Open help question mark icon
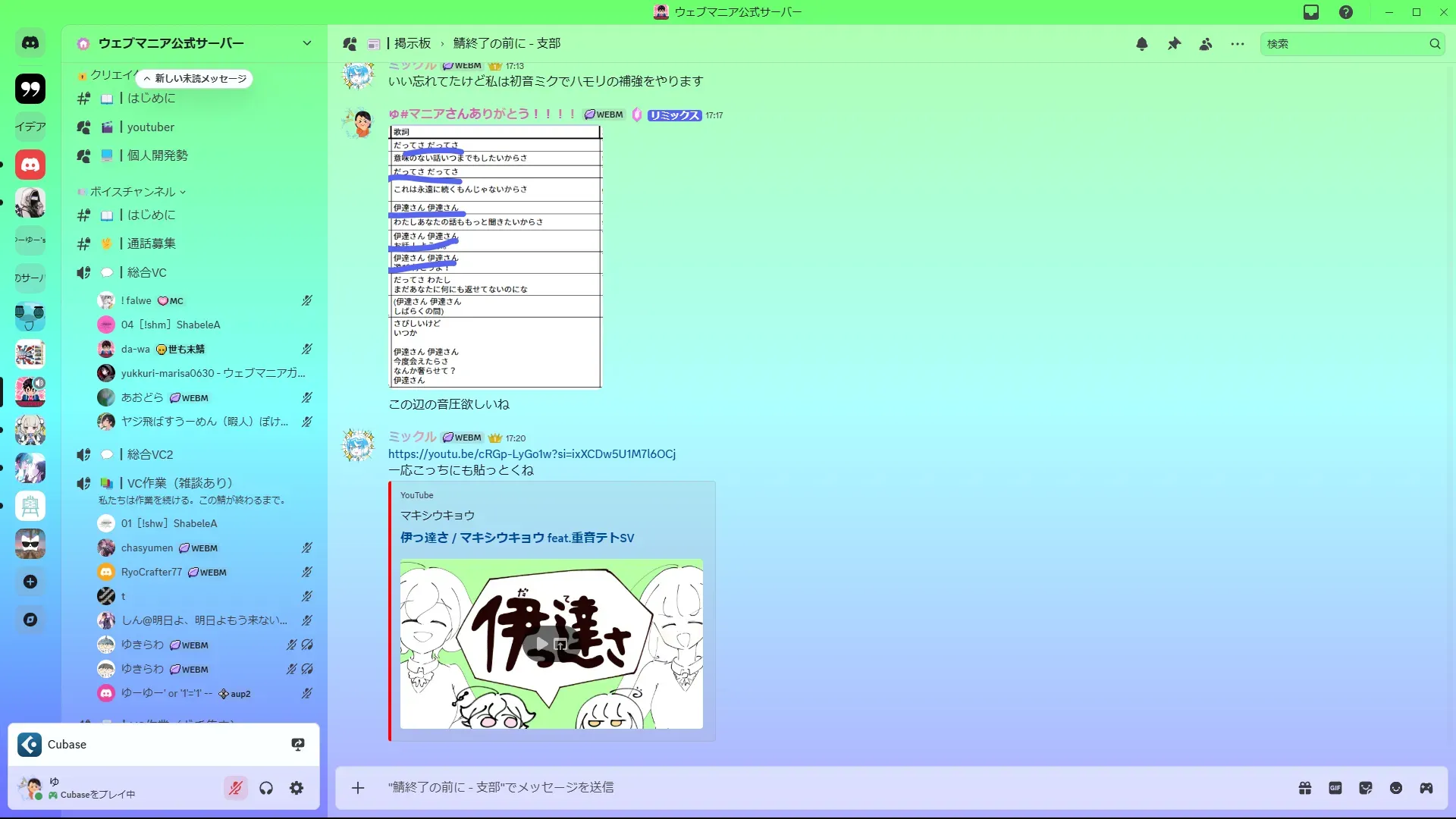 (1346, 12)
